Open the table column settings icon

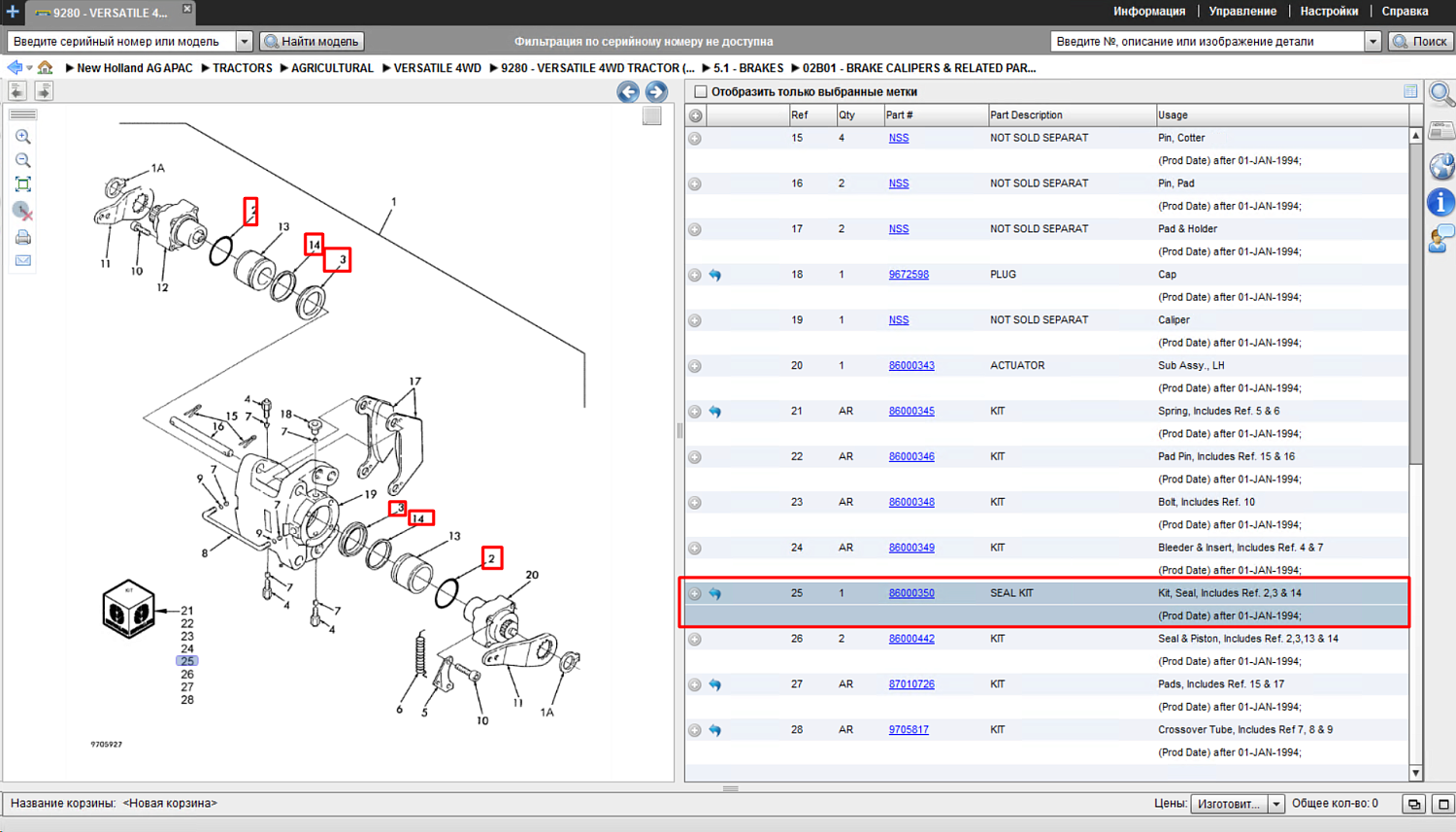1410,91
